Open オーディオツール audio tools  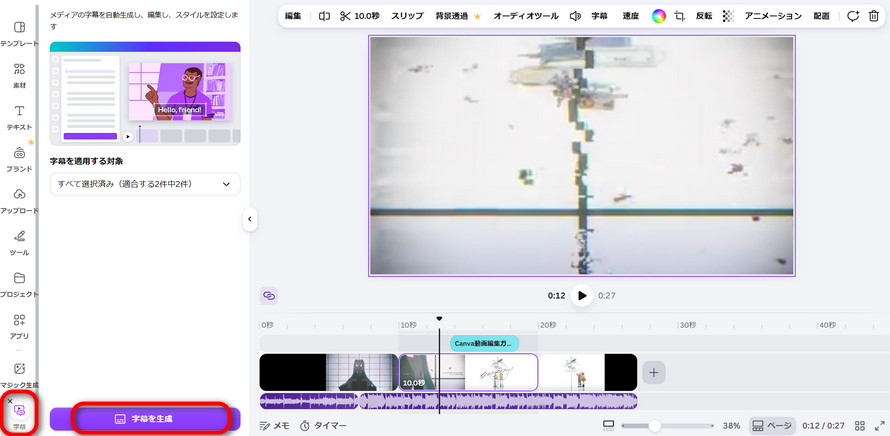click(526, 16)
